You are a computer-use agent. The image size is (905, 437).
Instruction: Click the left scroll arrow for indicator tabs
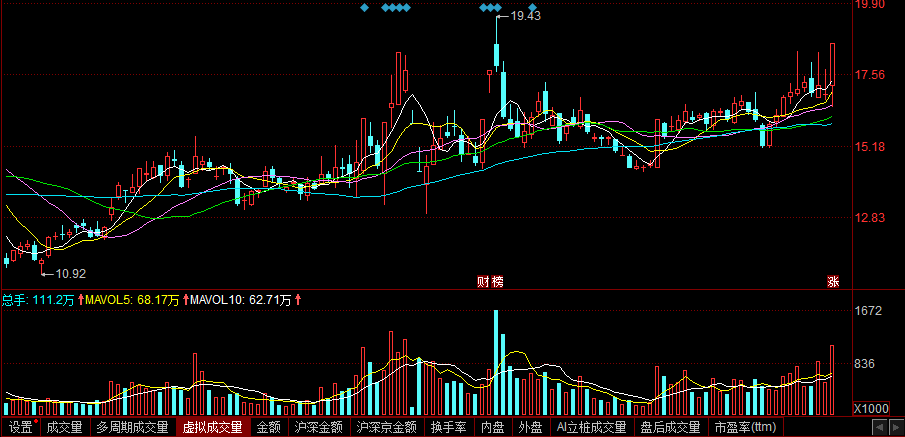coord(880,428)
